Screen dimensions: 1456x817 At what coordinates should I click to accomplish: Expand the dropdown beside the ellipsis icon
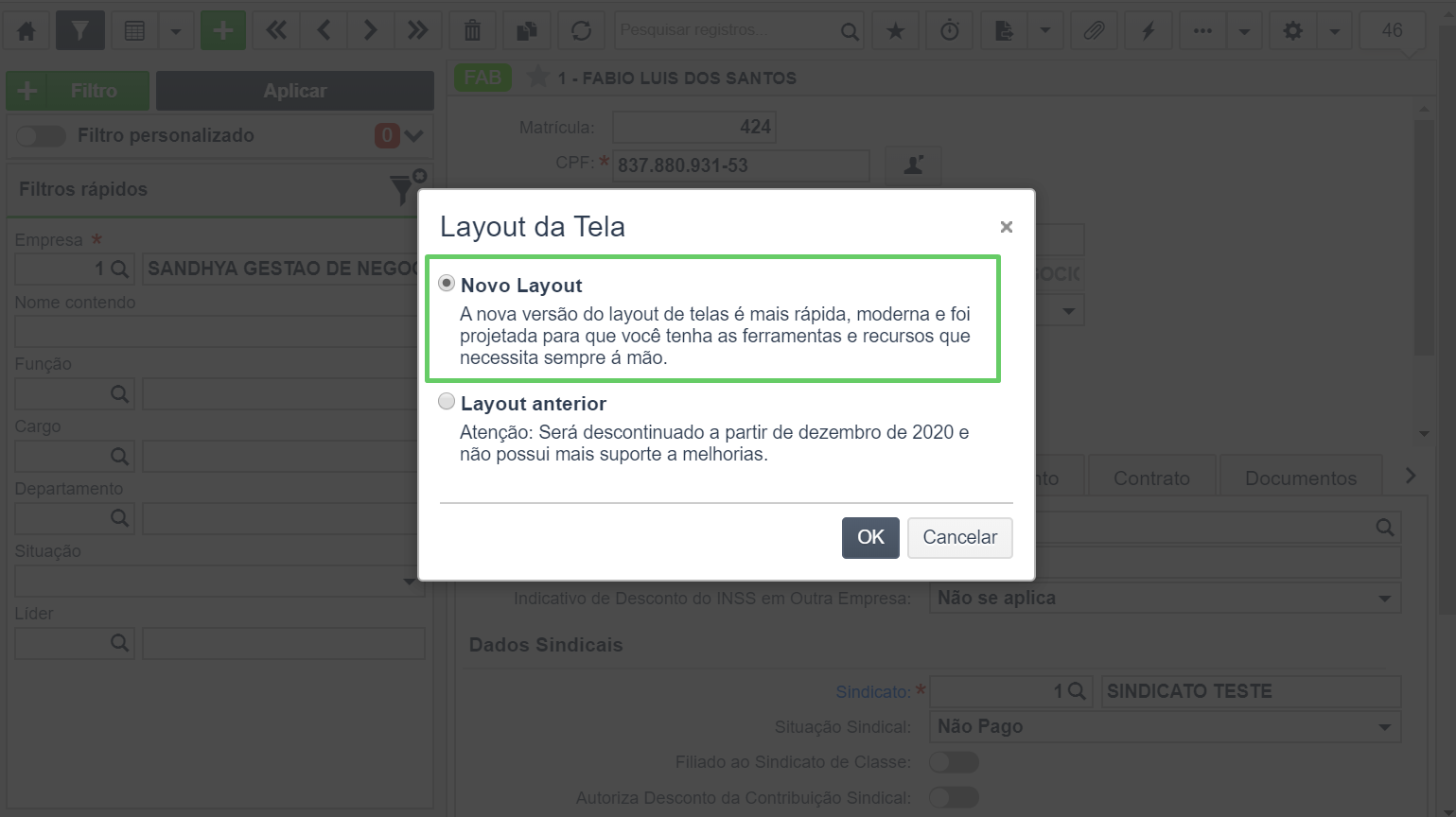pos(1244,30)
